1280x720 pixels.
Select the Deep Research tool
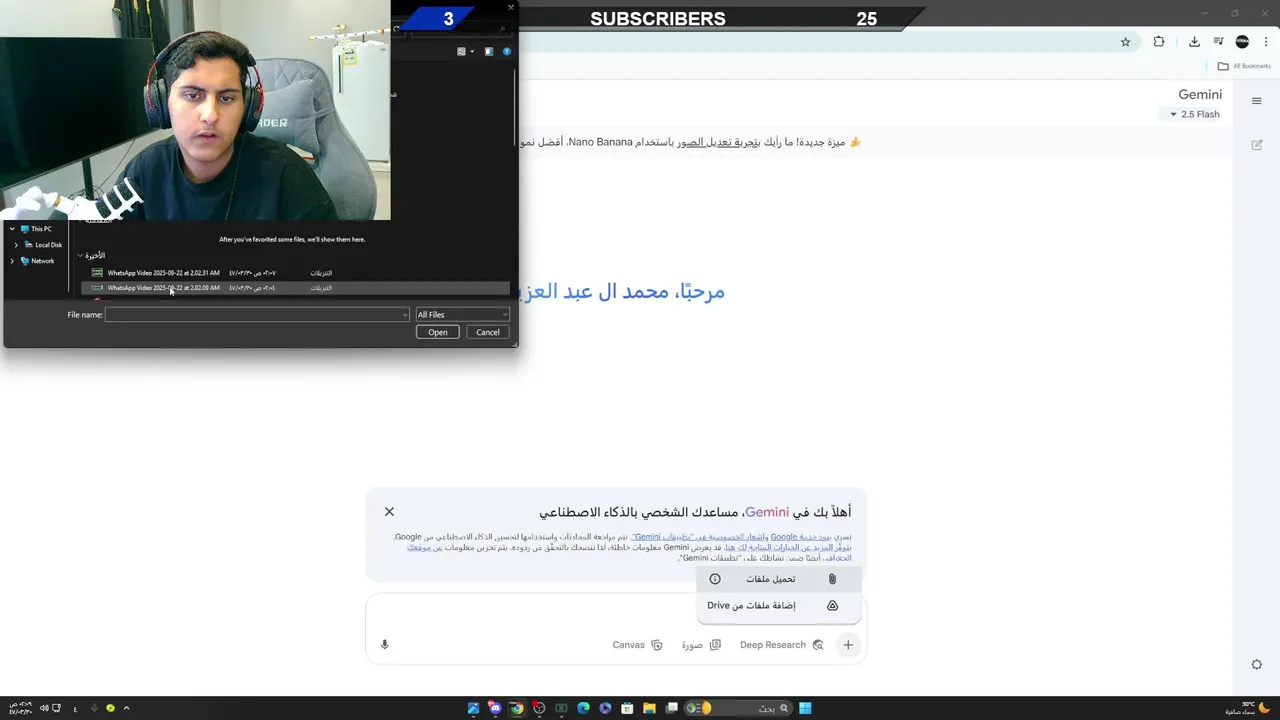(x=781, y=645)
